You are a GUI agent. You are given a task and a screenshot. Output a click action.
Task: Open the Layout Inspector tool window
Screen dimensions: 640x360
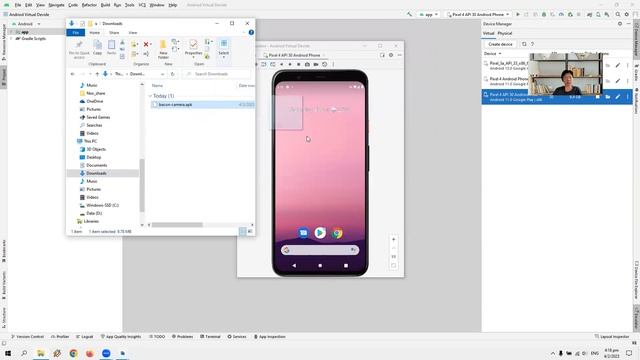tap(611, 337)
